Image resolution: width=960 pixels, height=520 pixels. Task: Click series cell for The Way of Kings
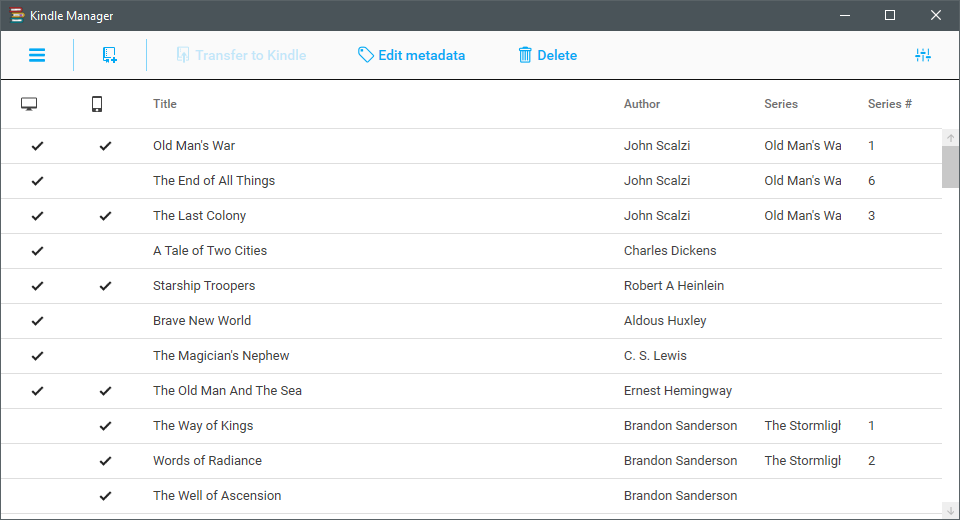803,426
